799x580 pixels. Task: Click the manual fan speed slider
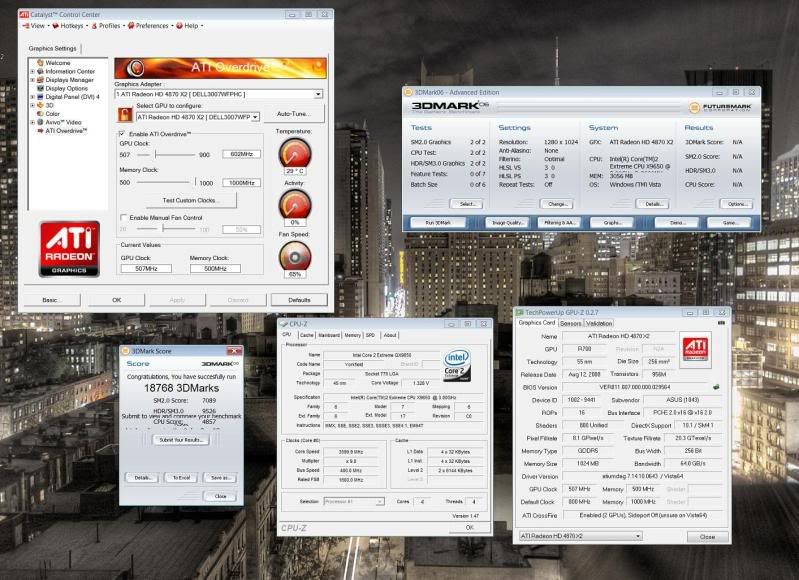164,229
